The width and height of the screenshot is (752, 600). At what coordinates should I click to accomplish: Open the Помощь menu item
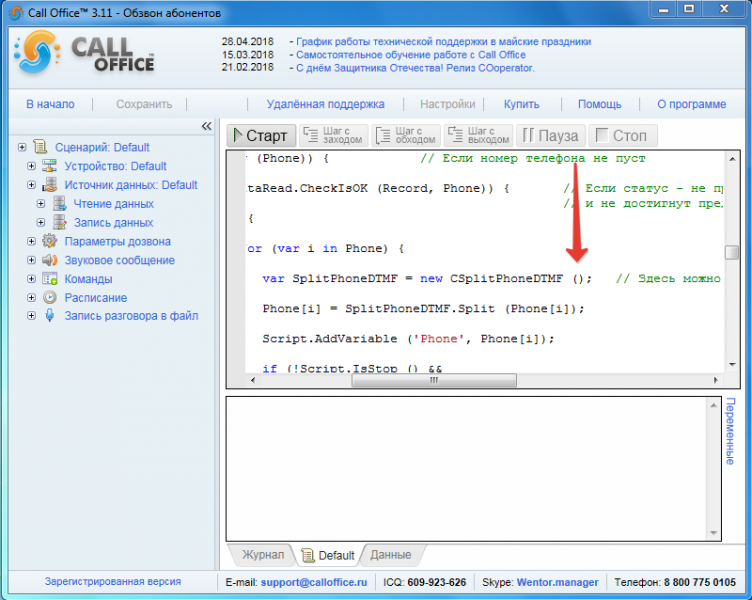(x=599, y=104)
